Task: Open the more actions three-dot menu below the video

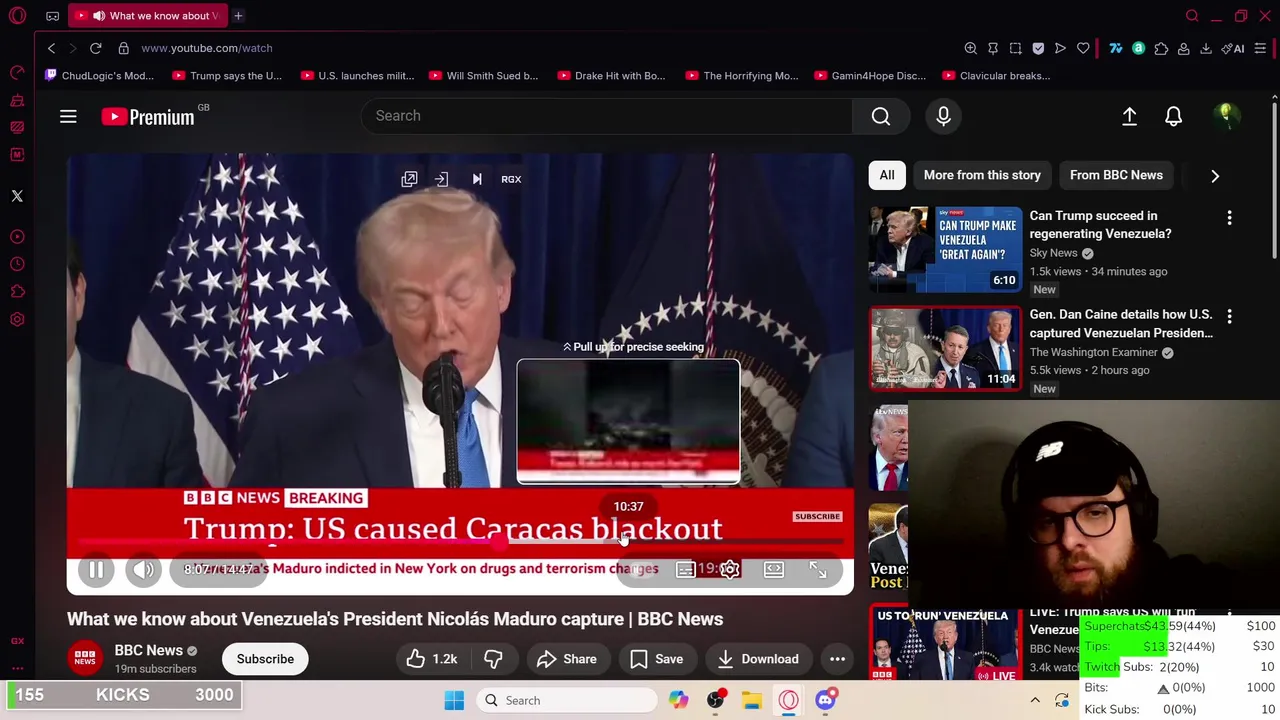Action: click(837, 659)
